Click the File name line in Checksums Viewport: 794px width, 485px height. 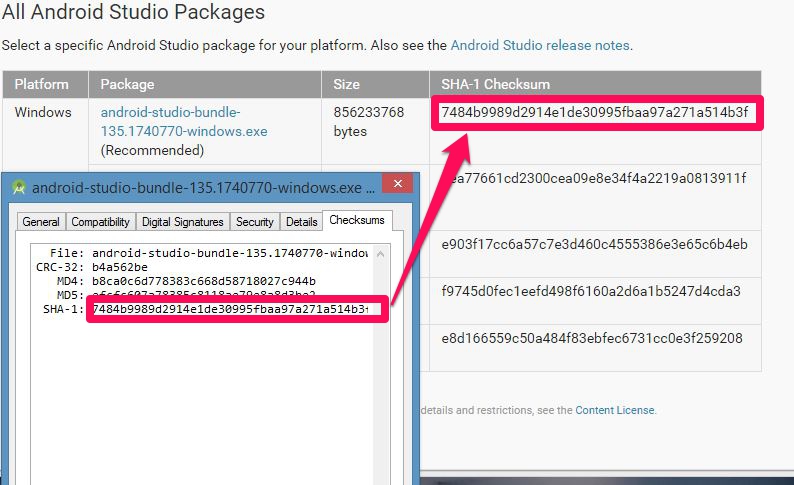[230, 254]
